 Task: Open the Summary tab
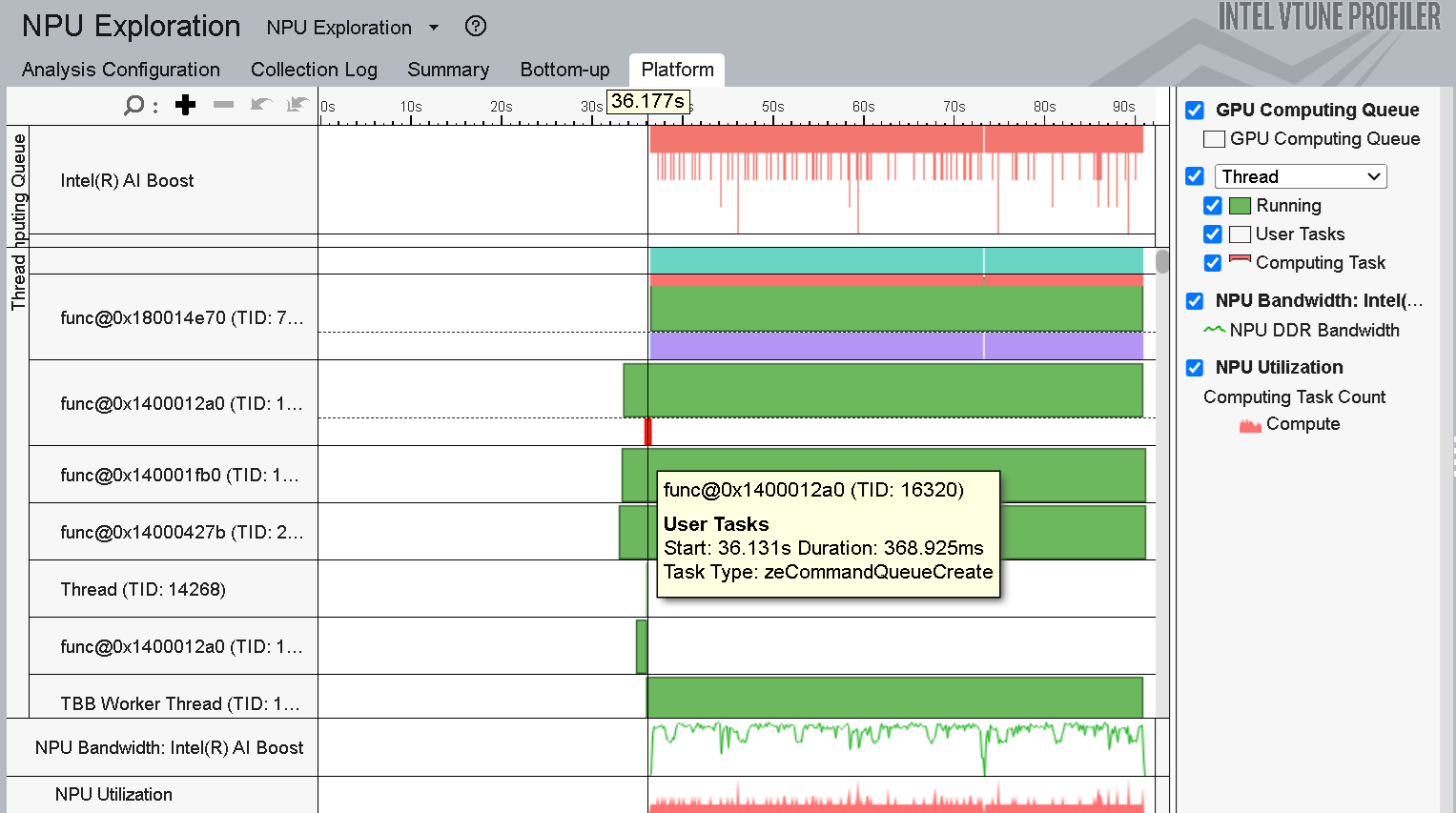pos(448,70)
